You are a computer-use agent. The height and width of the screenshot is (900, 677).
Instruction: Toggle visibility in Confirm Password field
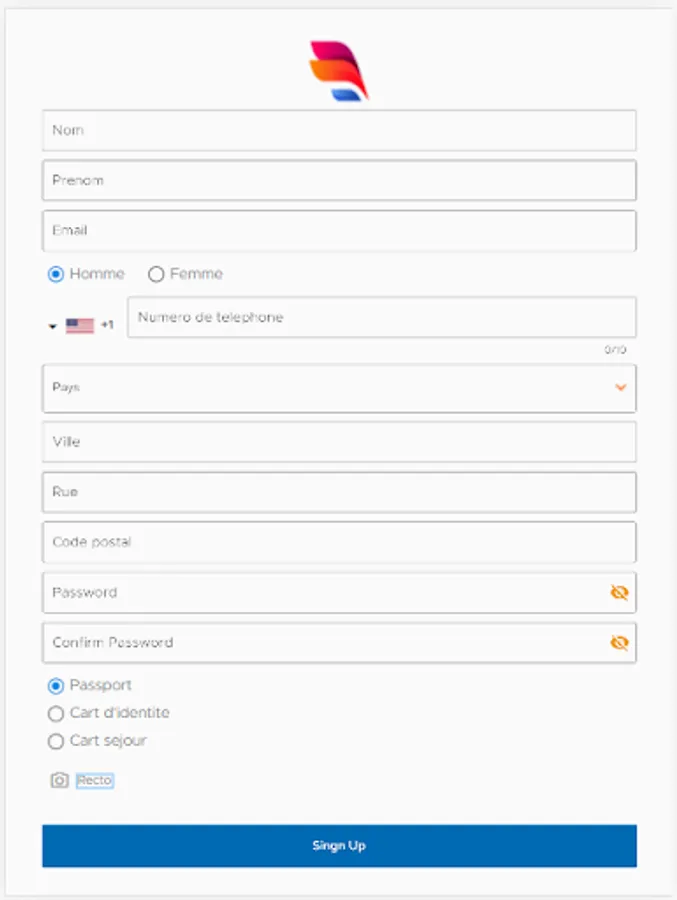pyautogui.click(x=619, y=643)
